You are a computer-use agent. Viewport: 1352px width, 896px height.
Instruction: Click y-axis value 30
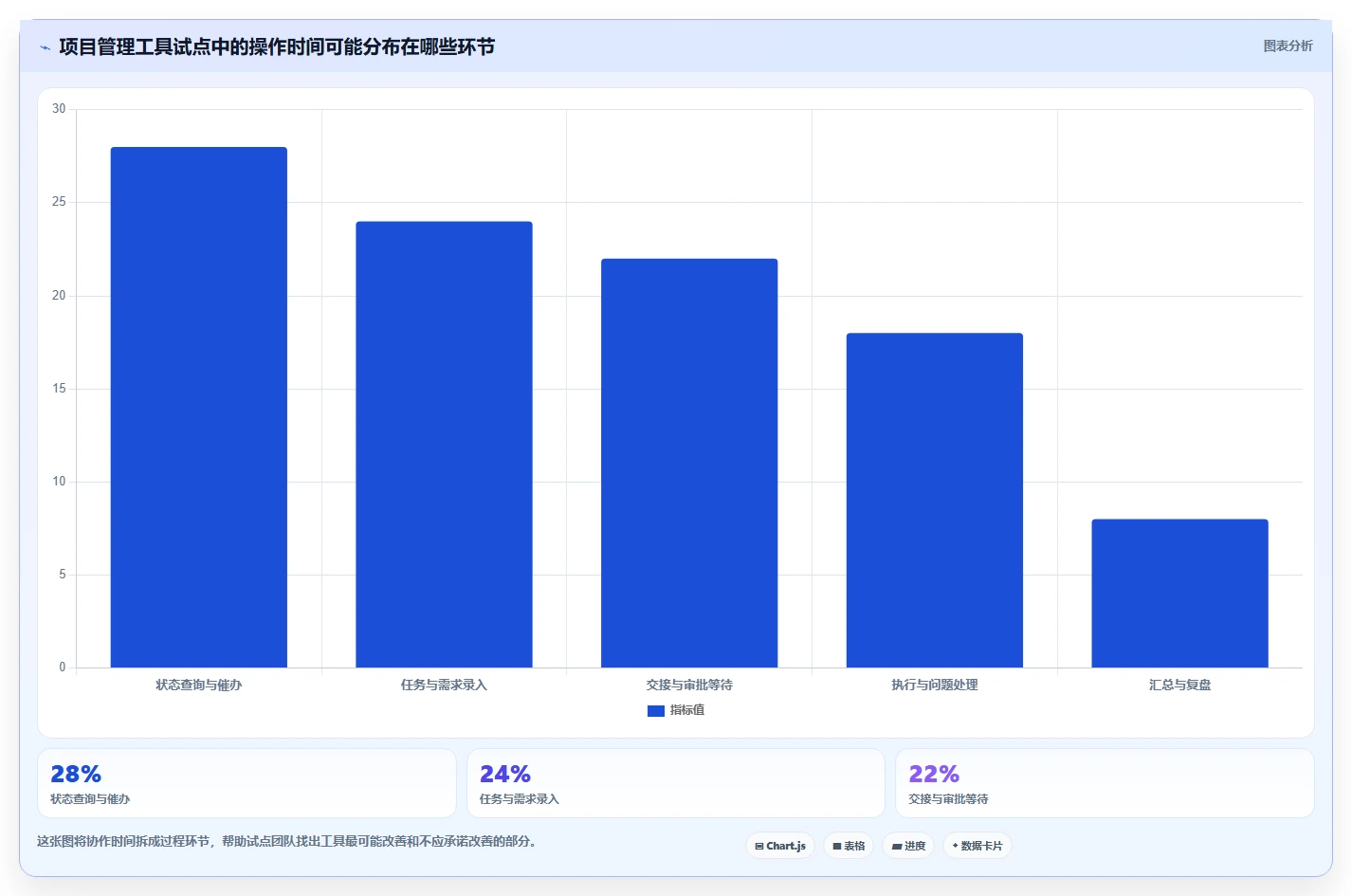[x=59, y=109]
